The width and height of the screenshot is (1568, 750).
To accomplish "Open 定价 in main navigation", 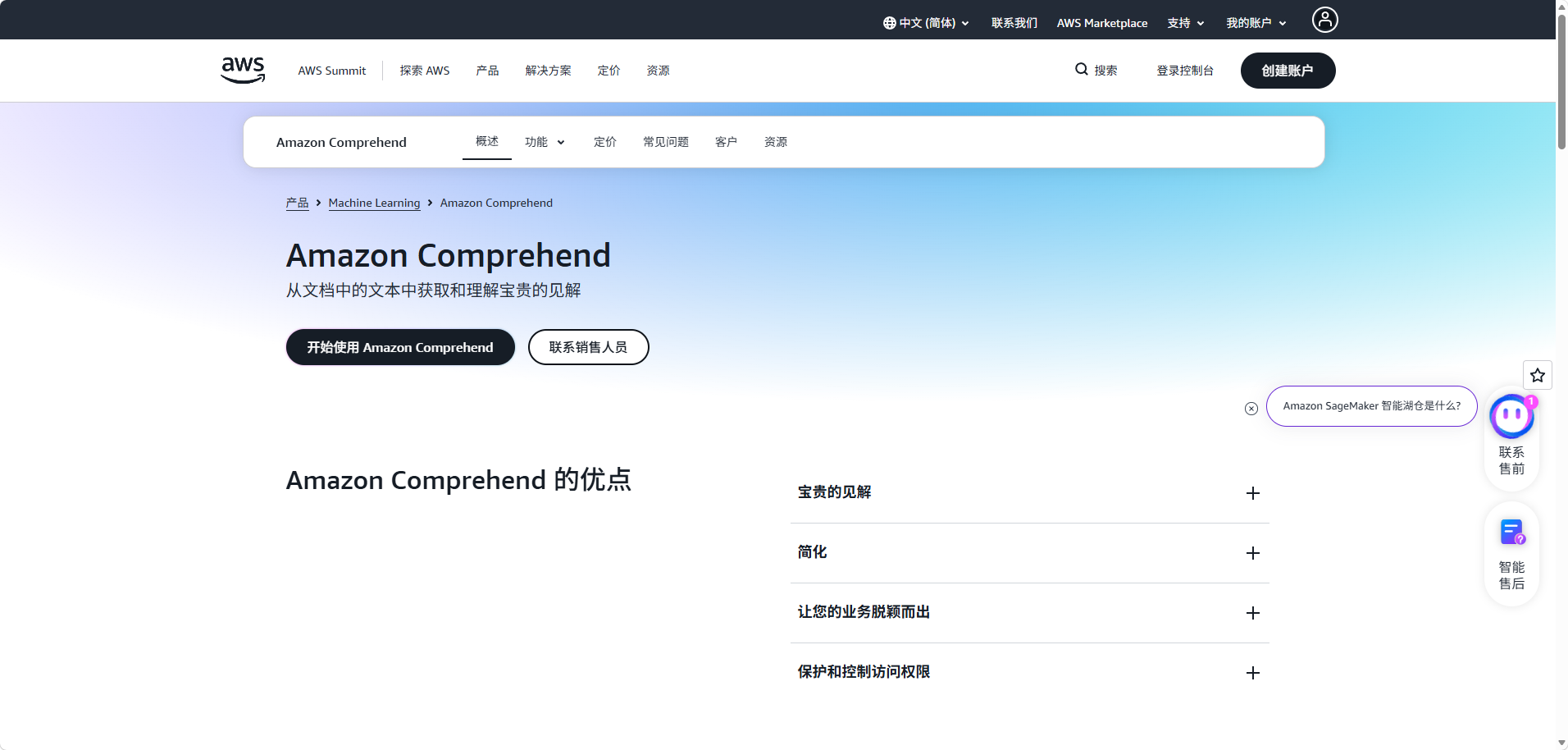I will [x=609, y=71].
